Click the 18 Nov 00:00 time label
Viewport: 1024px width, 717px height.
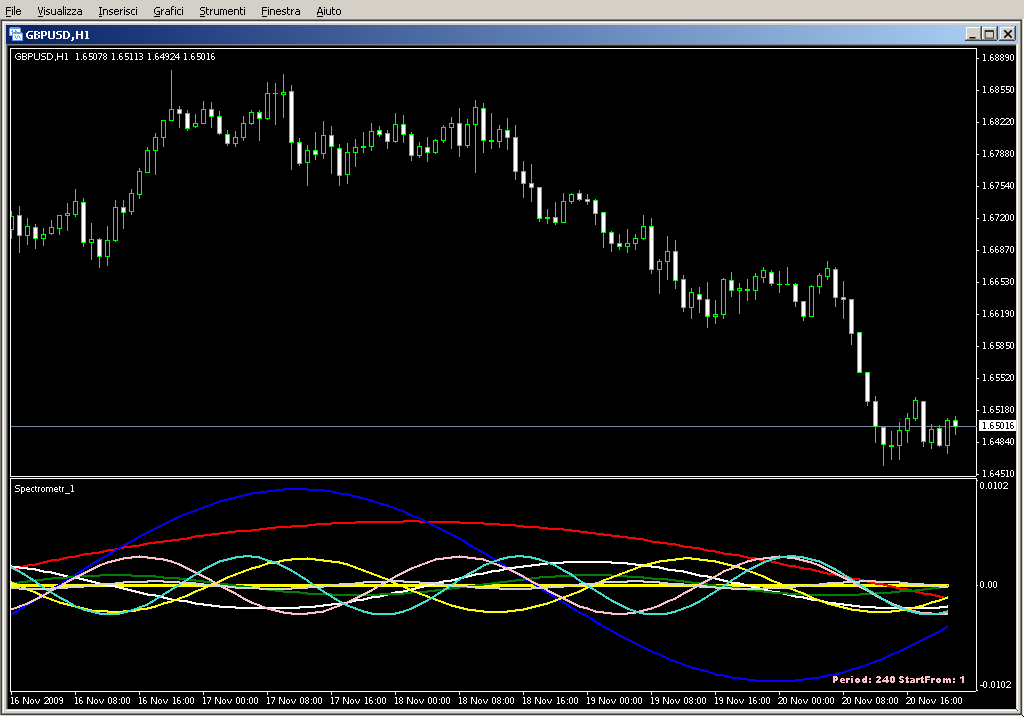point(422,700)
